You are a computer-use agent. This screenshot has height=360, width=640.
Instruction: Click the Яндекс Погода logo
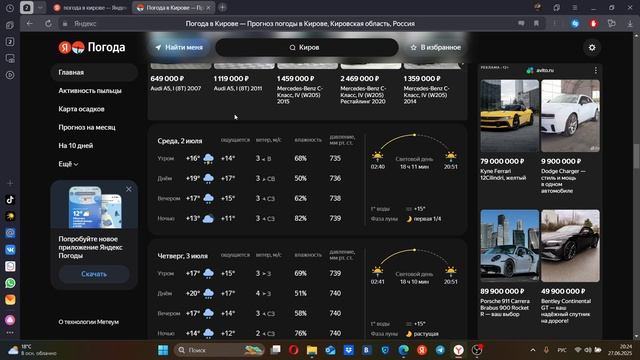[92, 47]
